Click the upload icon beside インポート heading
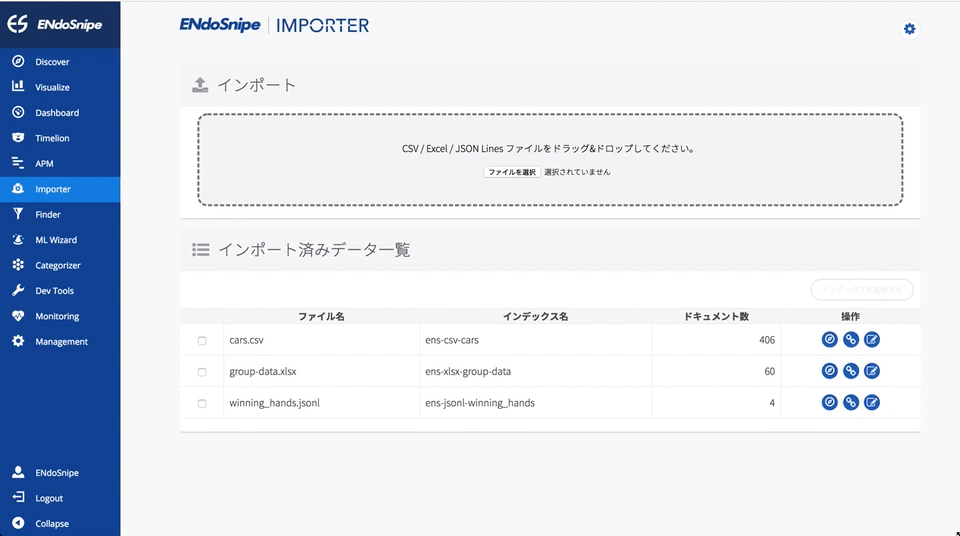 [x=200, y=85]
